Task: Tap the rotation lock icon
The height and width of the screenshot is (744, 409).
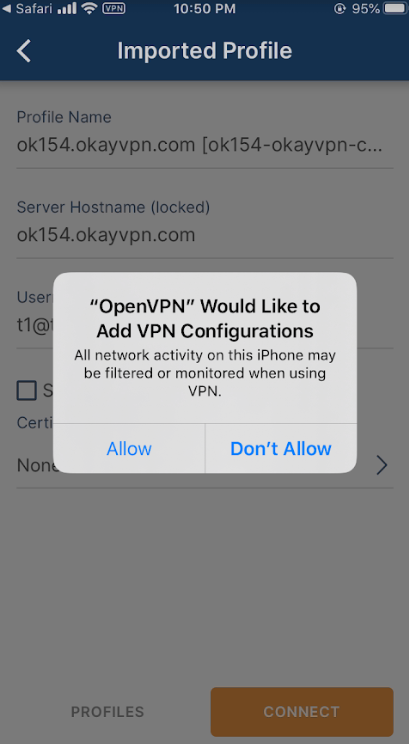Action: (340, 9)
